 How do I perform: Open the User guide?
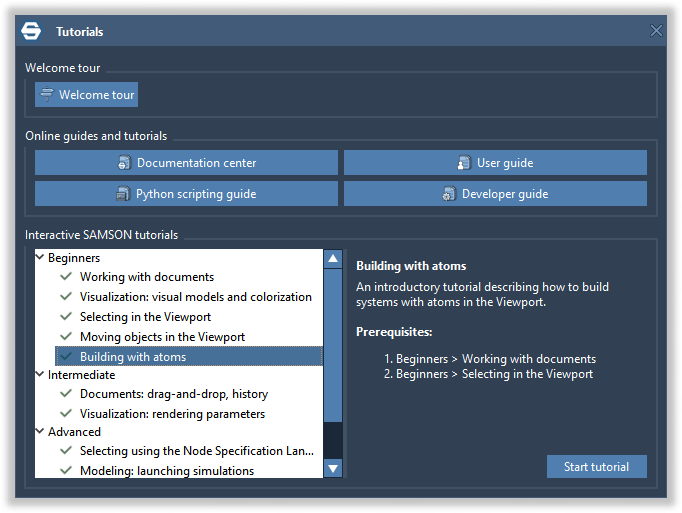click(495, 163)
